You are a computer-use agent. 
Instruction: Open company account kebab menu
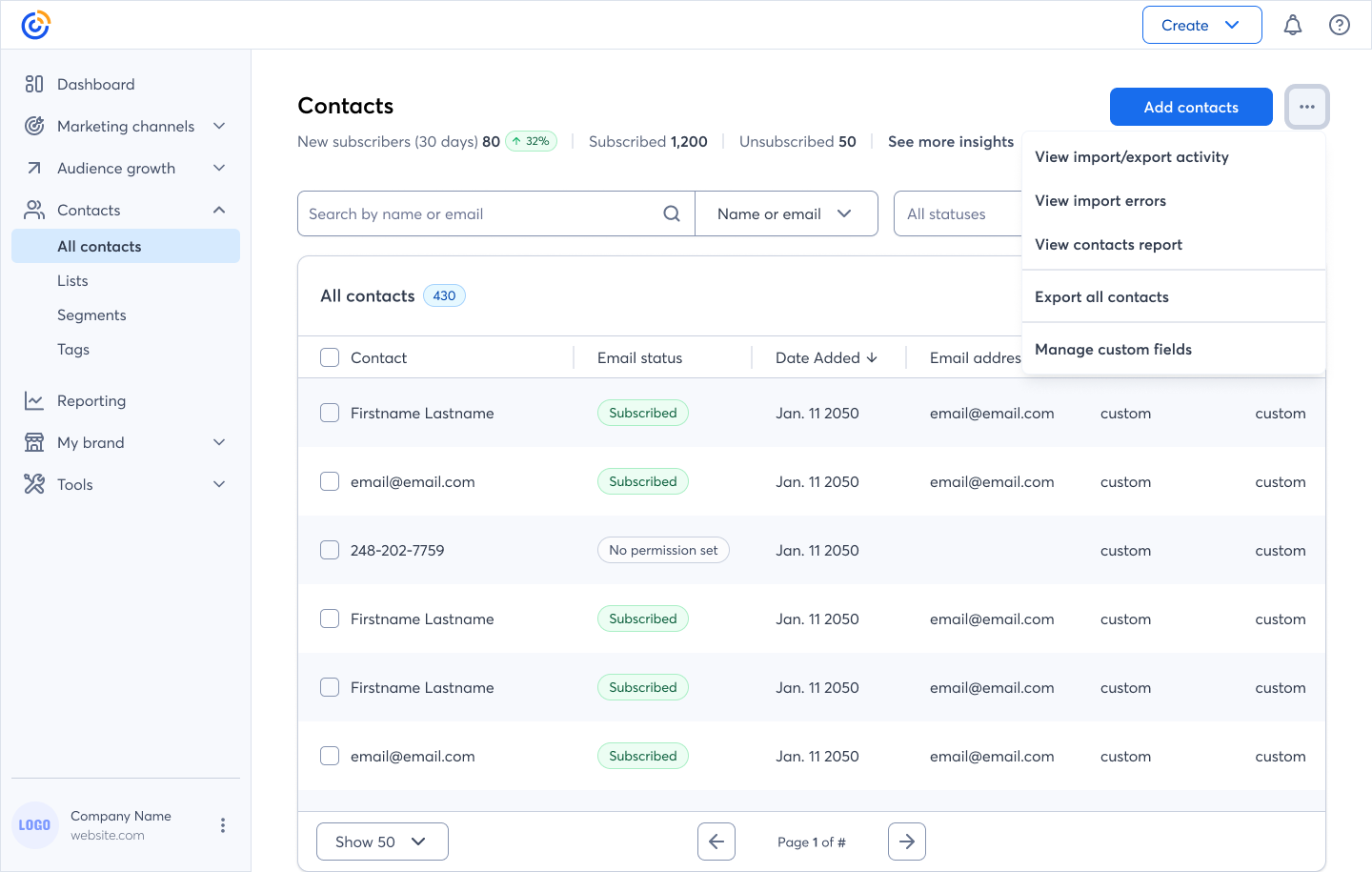(223, 825)
